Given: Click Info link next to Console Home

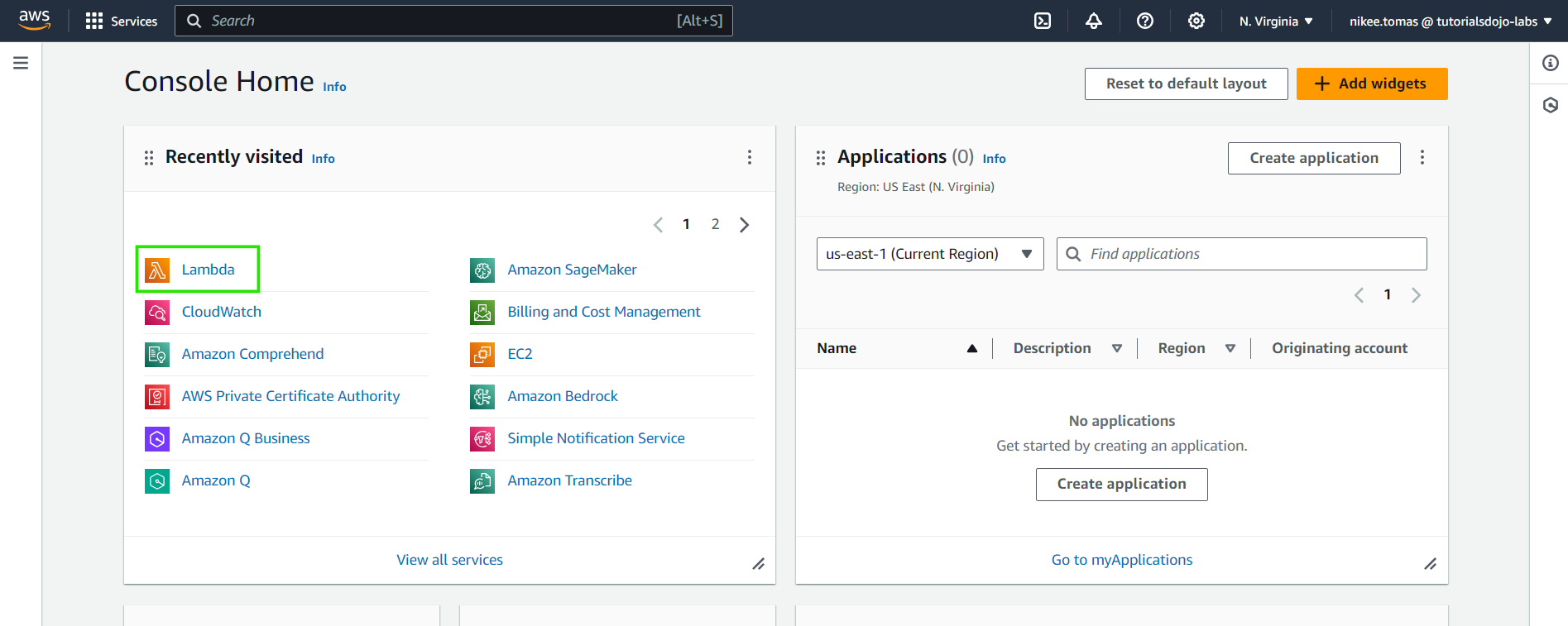Looking at the screenshot, I should [334, 87].
